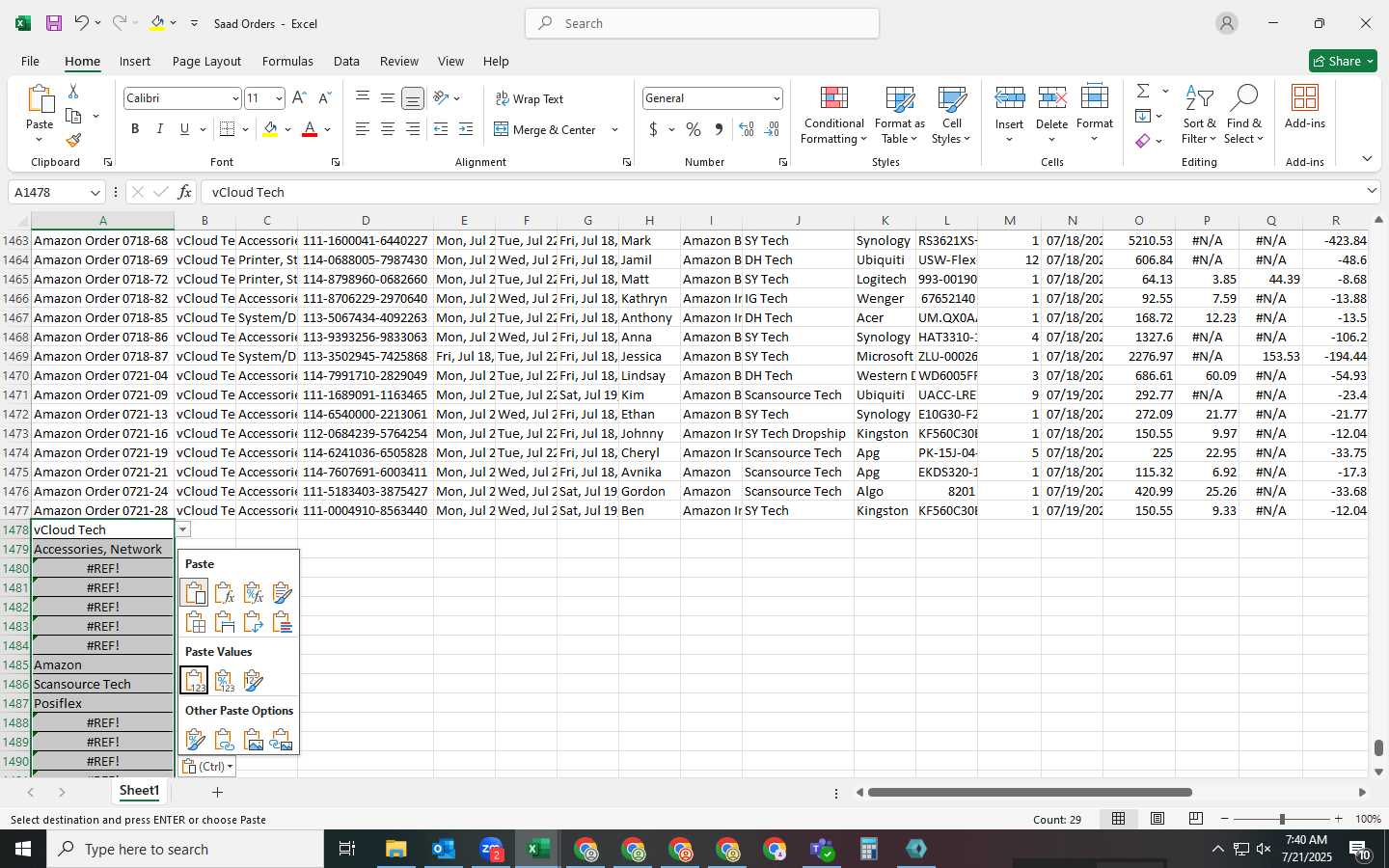Apply the yellow Fill Color

click(x=270, y=129)
